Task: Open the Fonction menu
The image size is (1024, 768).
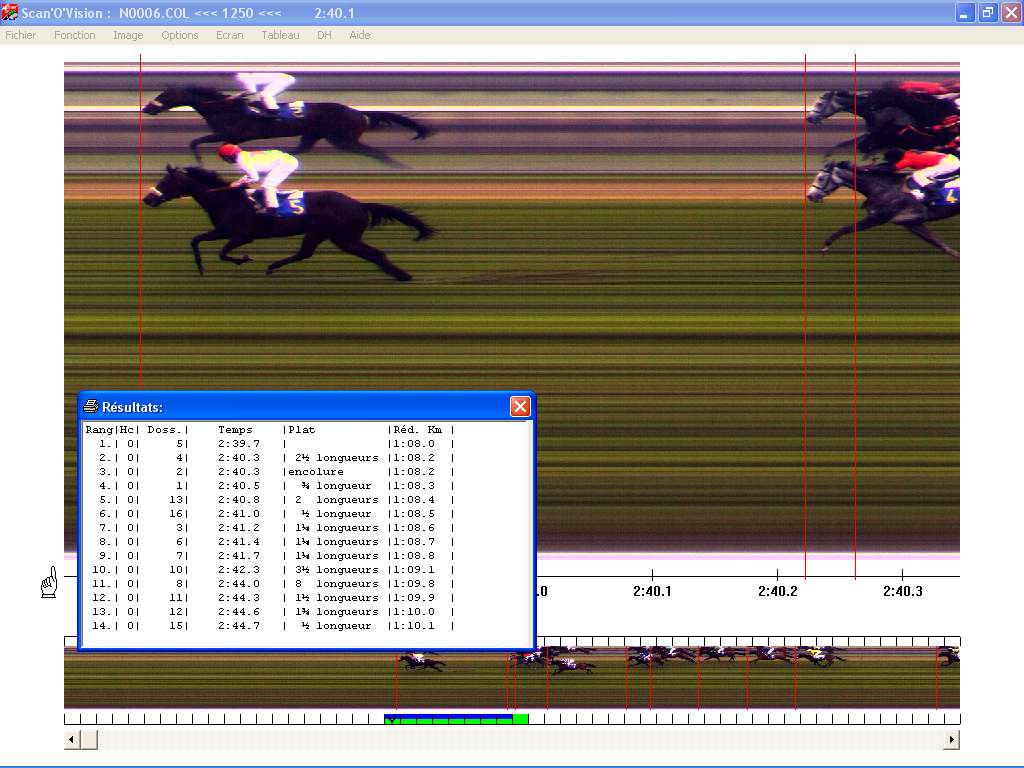Action: coord(74,35)
